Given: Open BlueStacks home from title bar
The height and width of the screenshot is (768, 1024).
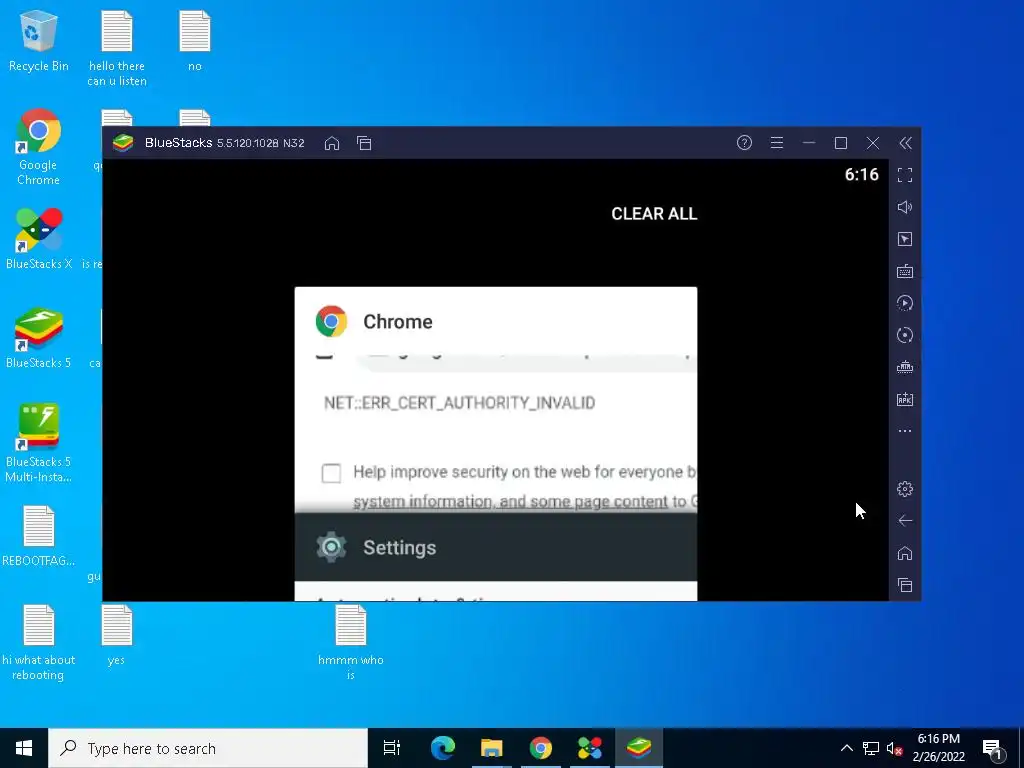Looking at the screenshot, I should 332,143.
